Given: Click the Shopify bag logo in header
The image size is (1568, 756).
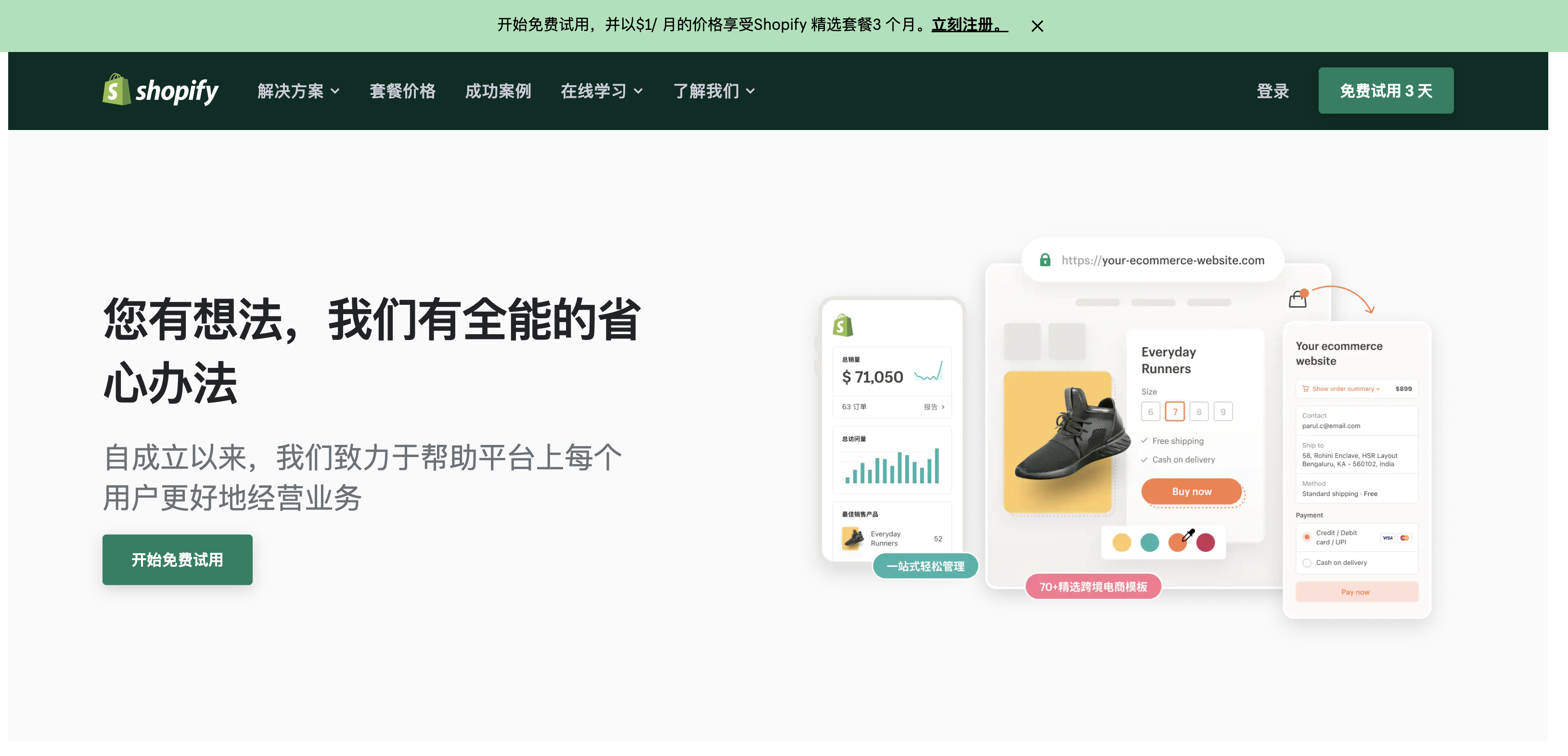Looking at the screenshot, I should click(x=116, y=90).
